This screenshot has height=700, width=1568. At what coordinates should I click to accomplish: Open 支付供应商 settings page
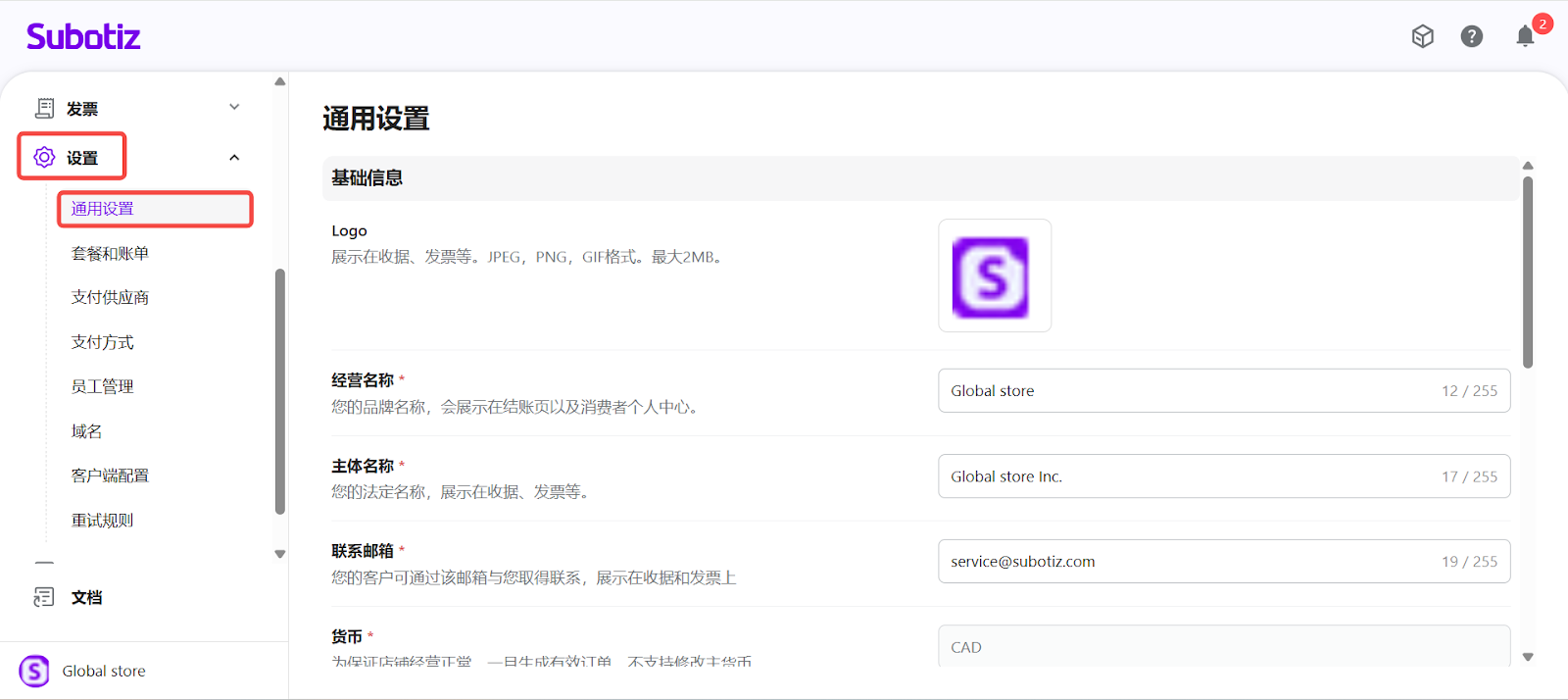(110, 297)
